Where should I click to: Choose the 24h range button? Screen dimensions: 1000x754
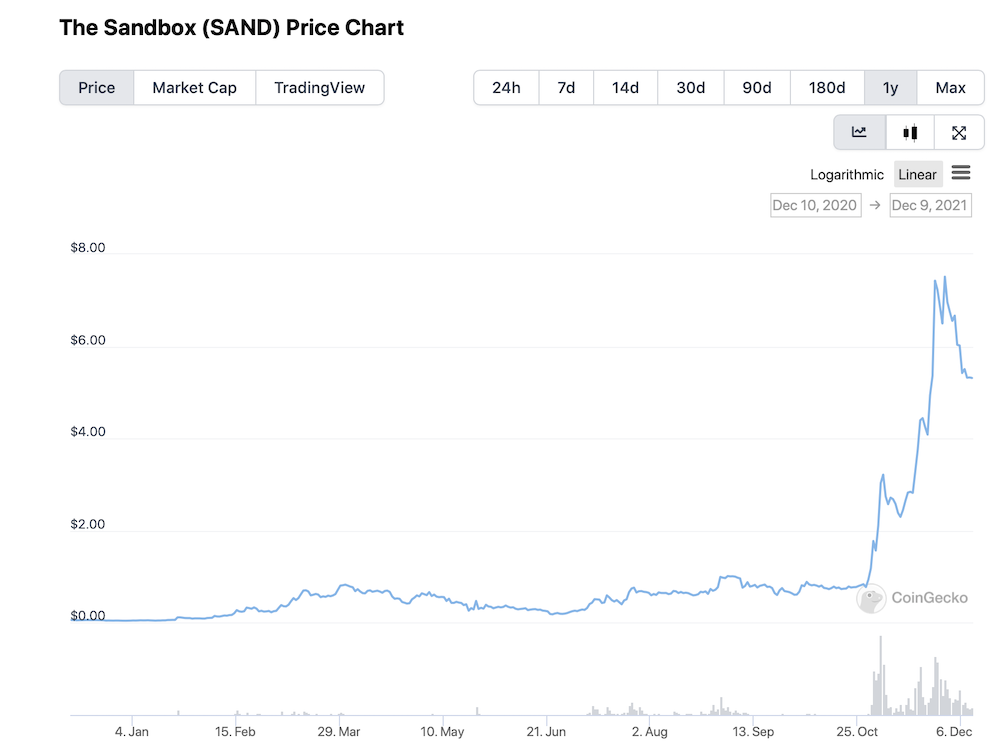point(506,87)
